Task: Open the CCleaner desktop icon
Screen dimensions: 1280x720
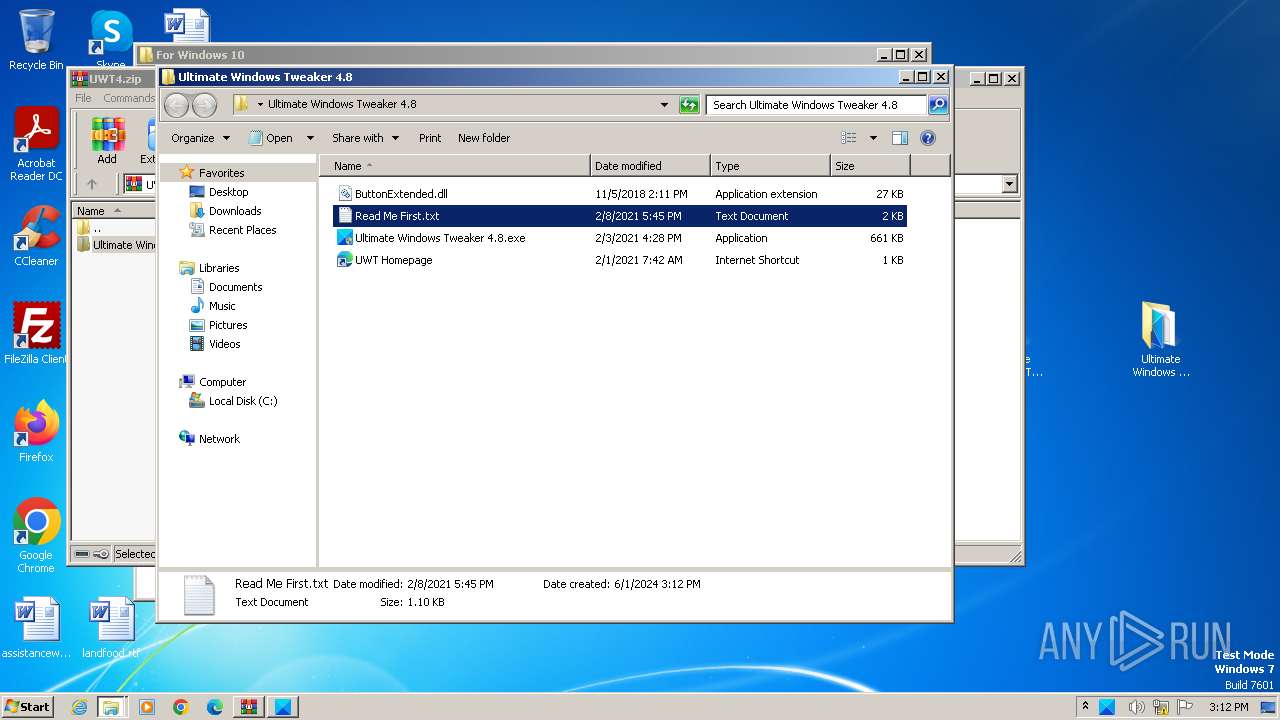Action: point(36,236)
